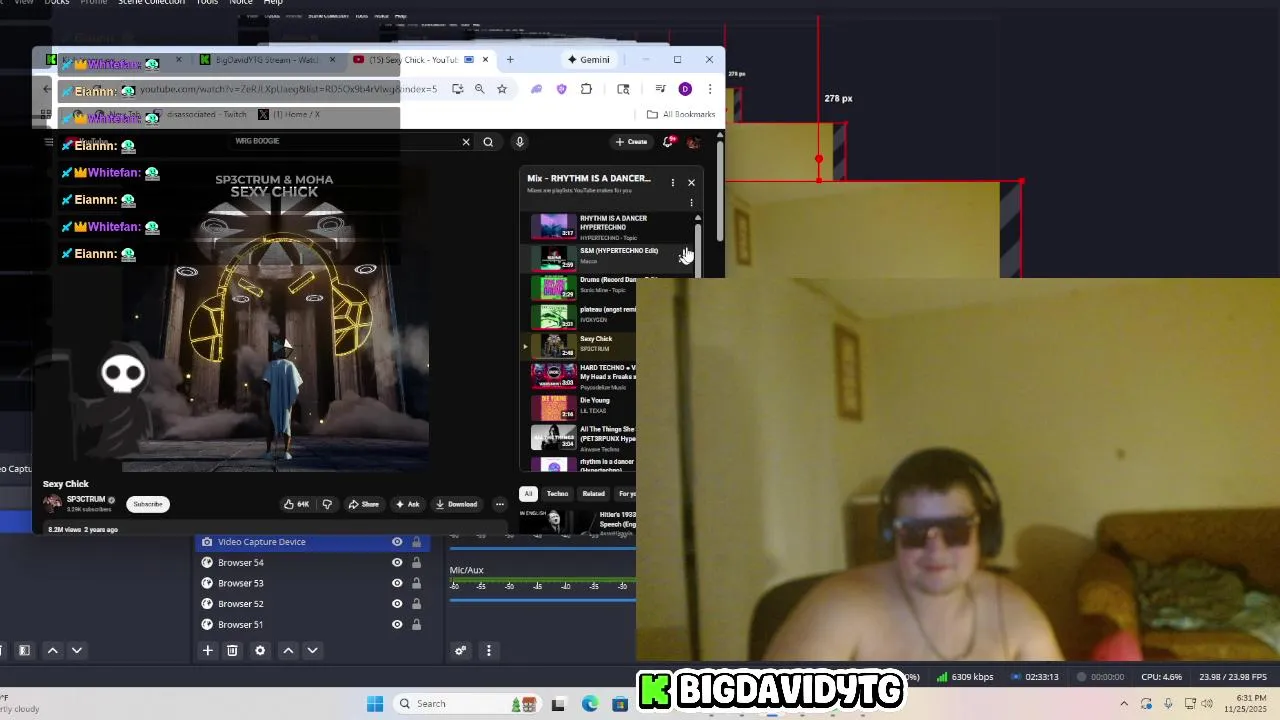
Task: Open audio mixer three-dot menu
Action: pos(489,650)
